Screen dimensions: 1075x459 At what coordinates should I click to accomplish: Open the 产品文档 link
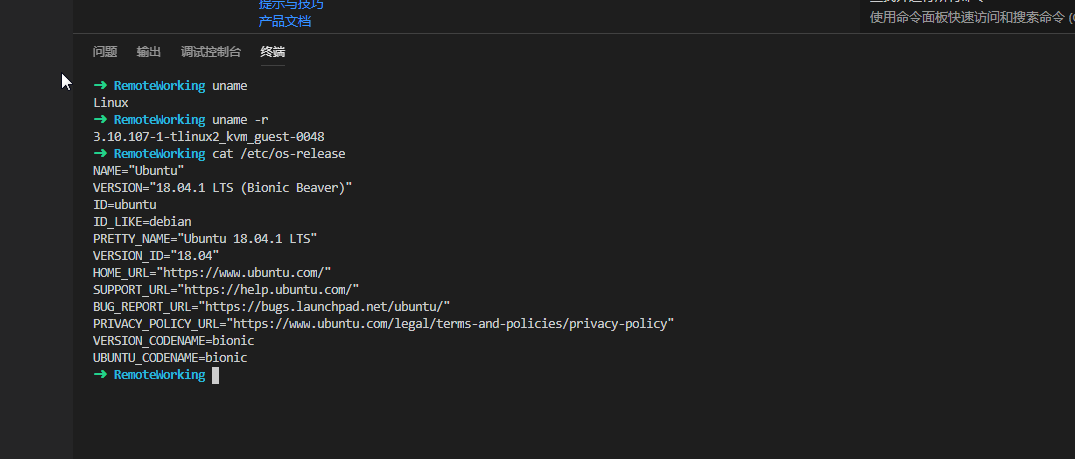click(285, 21)
